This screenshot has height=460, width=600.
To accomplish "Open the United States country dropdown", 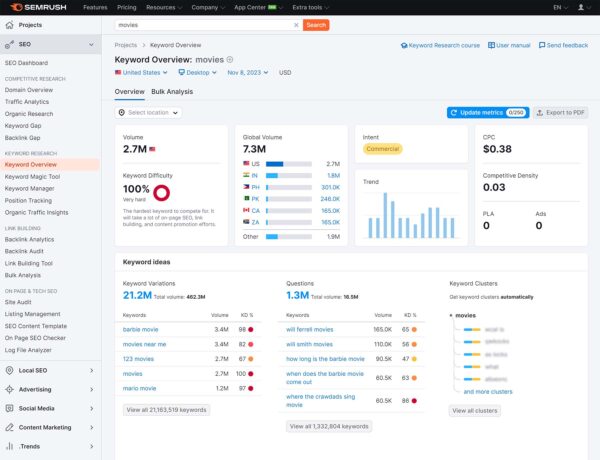I will coord(141,72).
